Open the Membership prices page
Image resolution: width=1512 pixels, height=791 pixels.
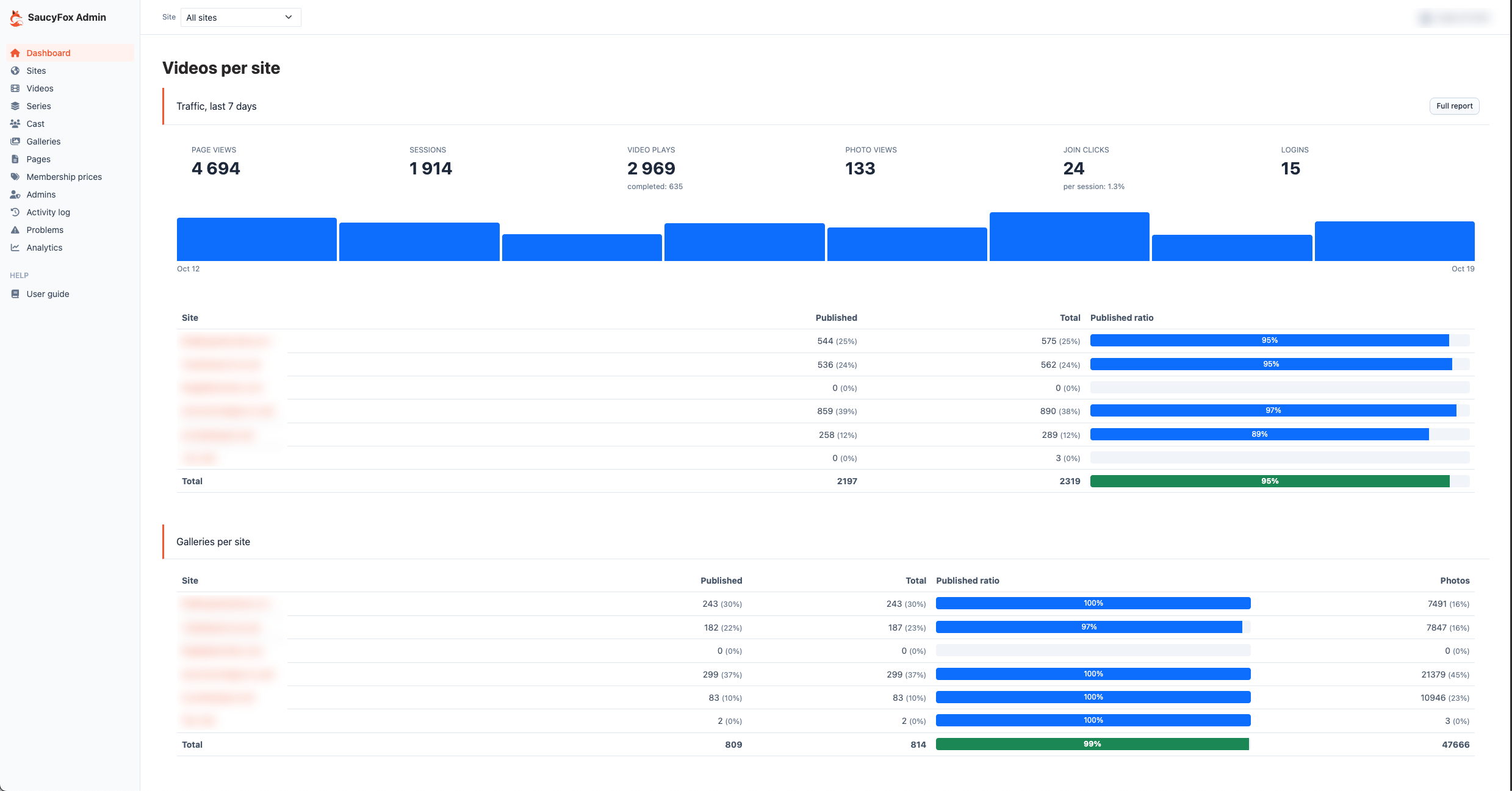pos(70,177)
